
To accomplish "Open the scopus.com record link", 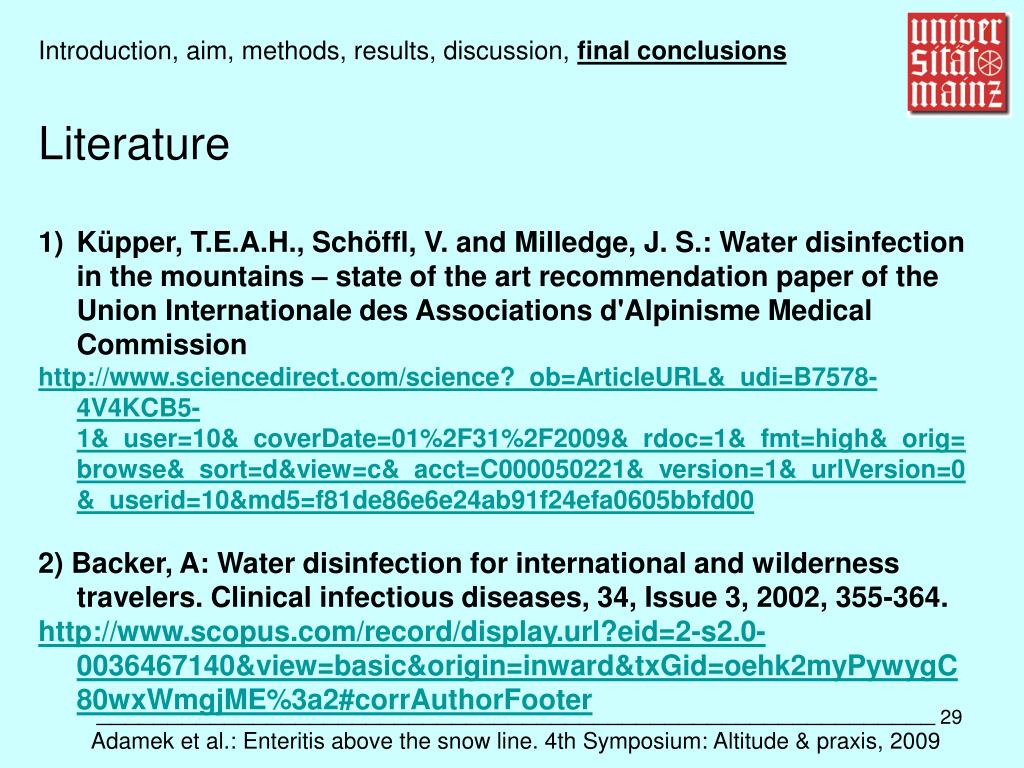I will pos(498,665).
